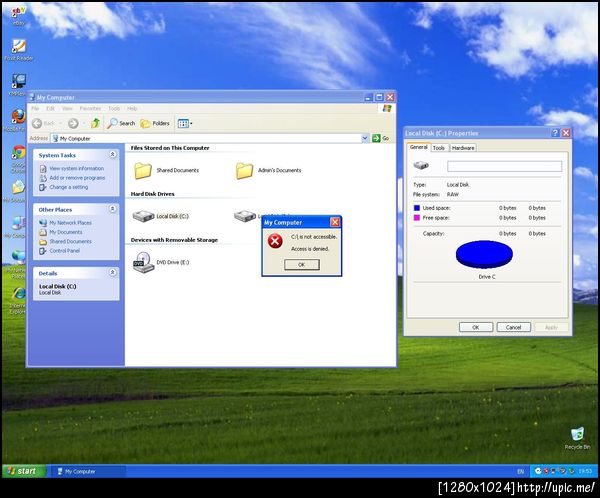This screenshot has width=600, height=498.
Task: Open Search in My Computer toolbar
Action: (x=121, y=123)
